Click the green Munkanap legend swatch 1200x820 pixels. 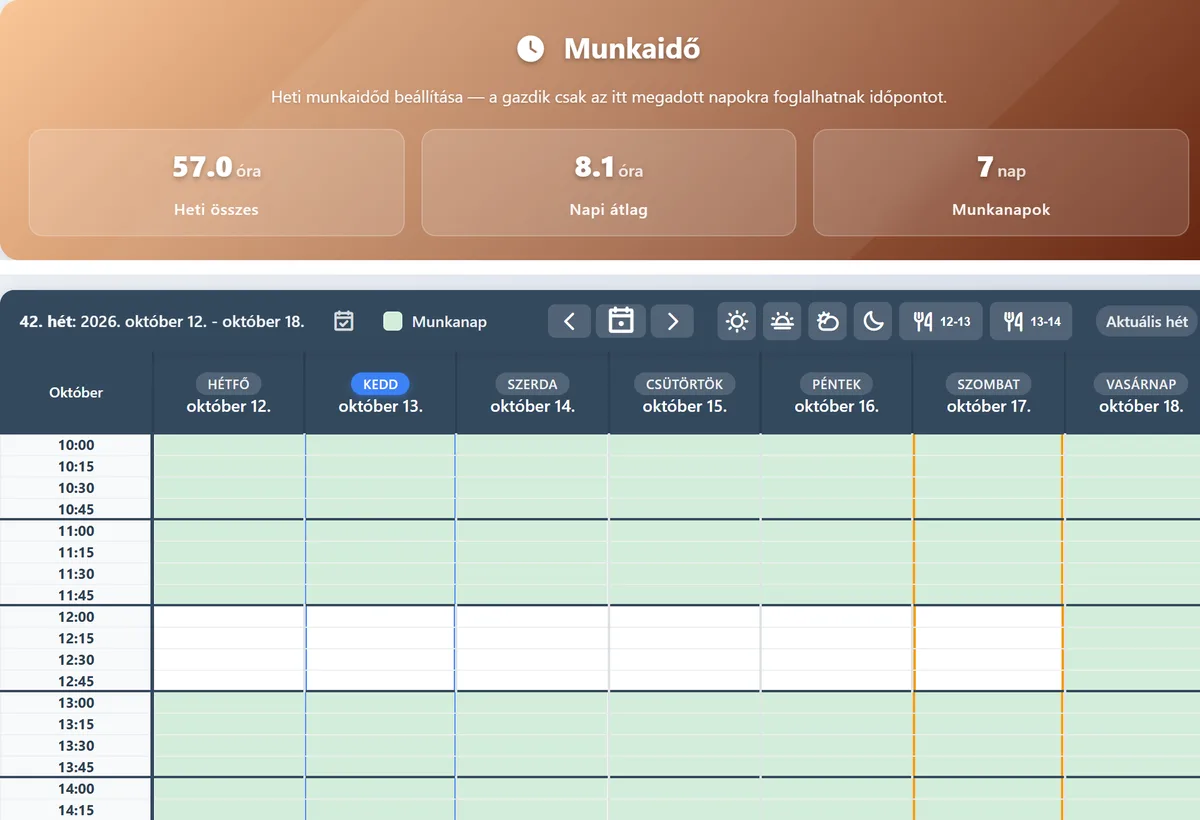393,321
